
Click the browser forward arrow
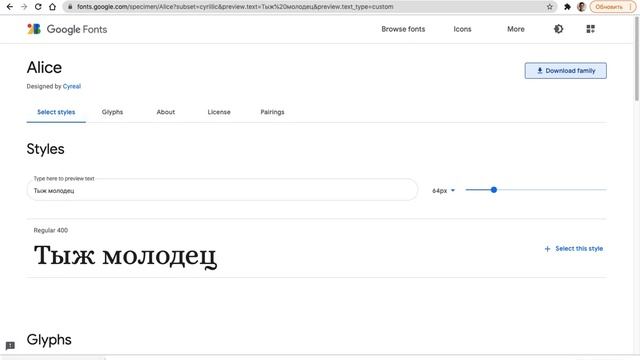[24, 7]
